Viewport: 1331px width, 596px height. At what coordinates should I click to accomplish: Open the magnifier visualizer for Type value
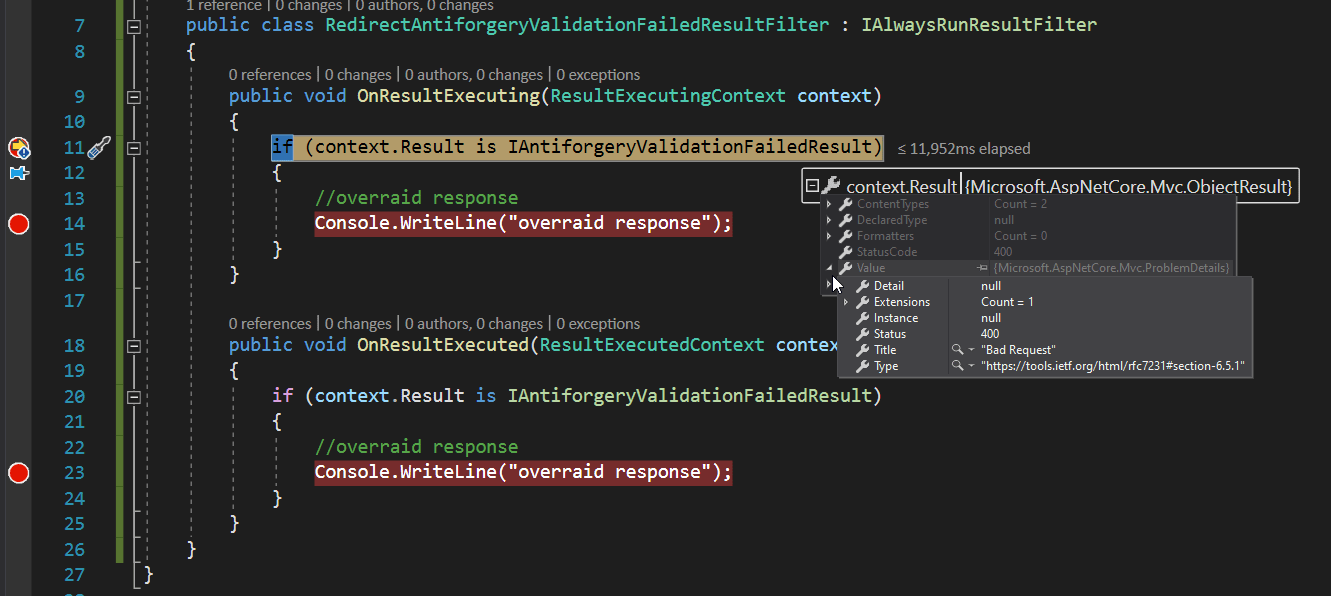(956, 366)
